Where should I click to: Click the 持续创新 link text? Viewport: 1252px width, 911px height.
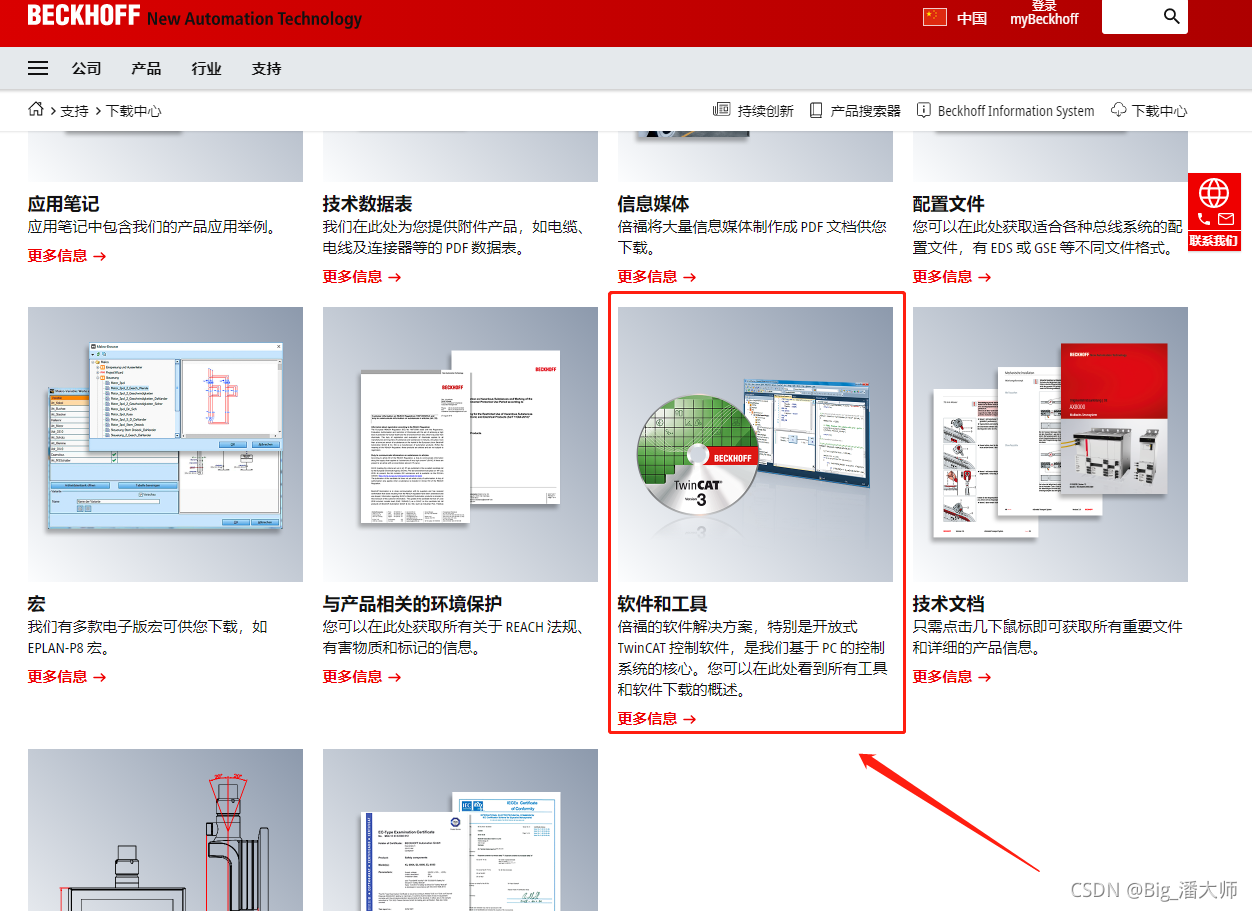click(766, 111)
